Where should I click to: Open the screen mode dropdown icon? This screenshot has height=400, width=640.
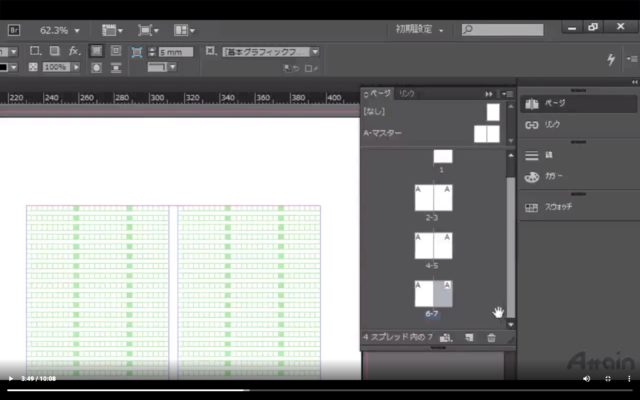pos(148,30)
